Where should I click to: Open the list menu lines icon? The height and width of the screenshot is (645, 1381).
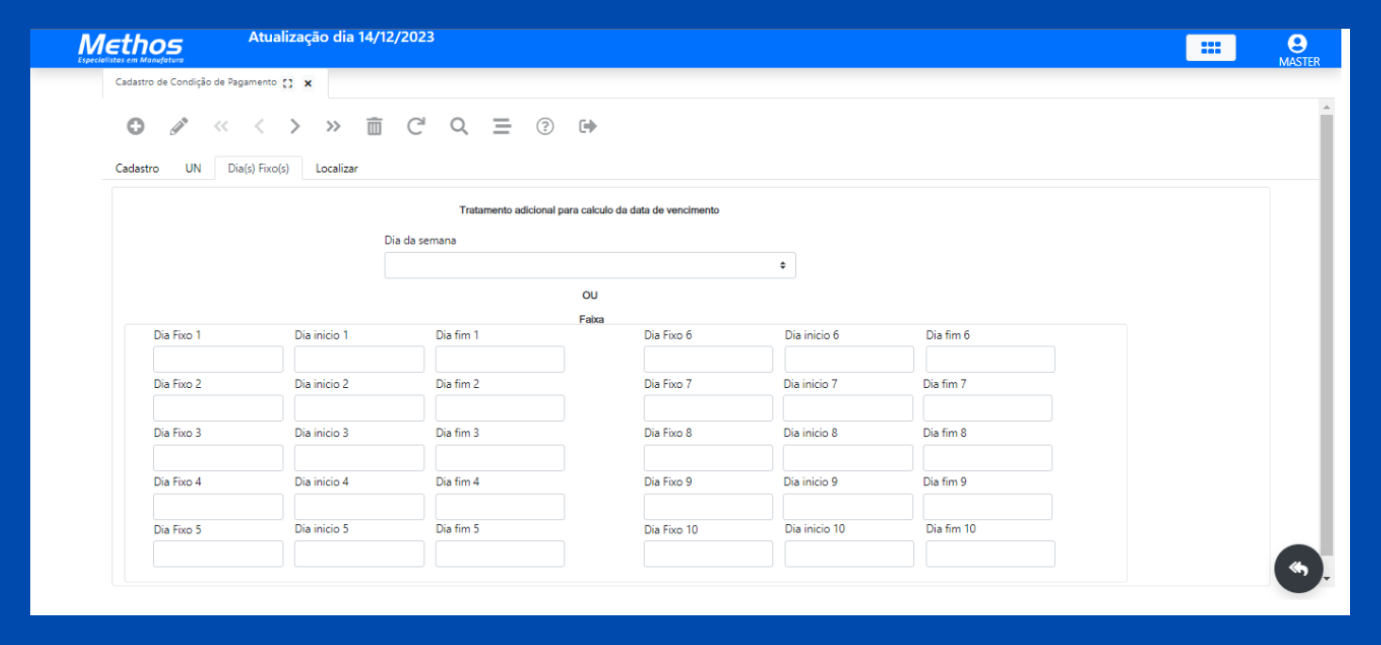pyautogui.click(x=502, y=126)
